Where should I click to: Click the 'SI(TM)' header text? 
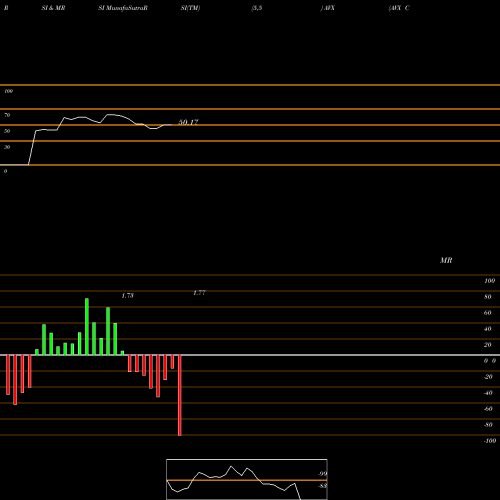point(190,8)
